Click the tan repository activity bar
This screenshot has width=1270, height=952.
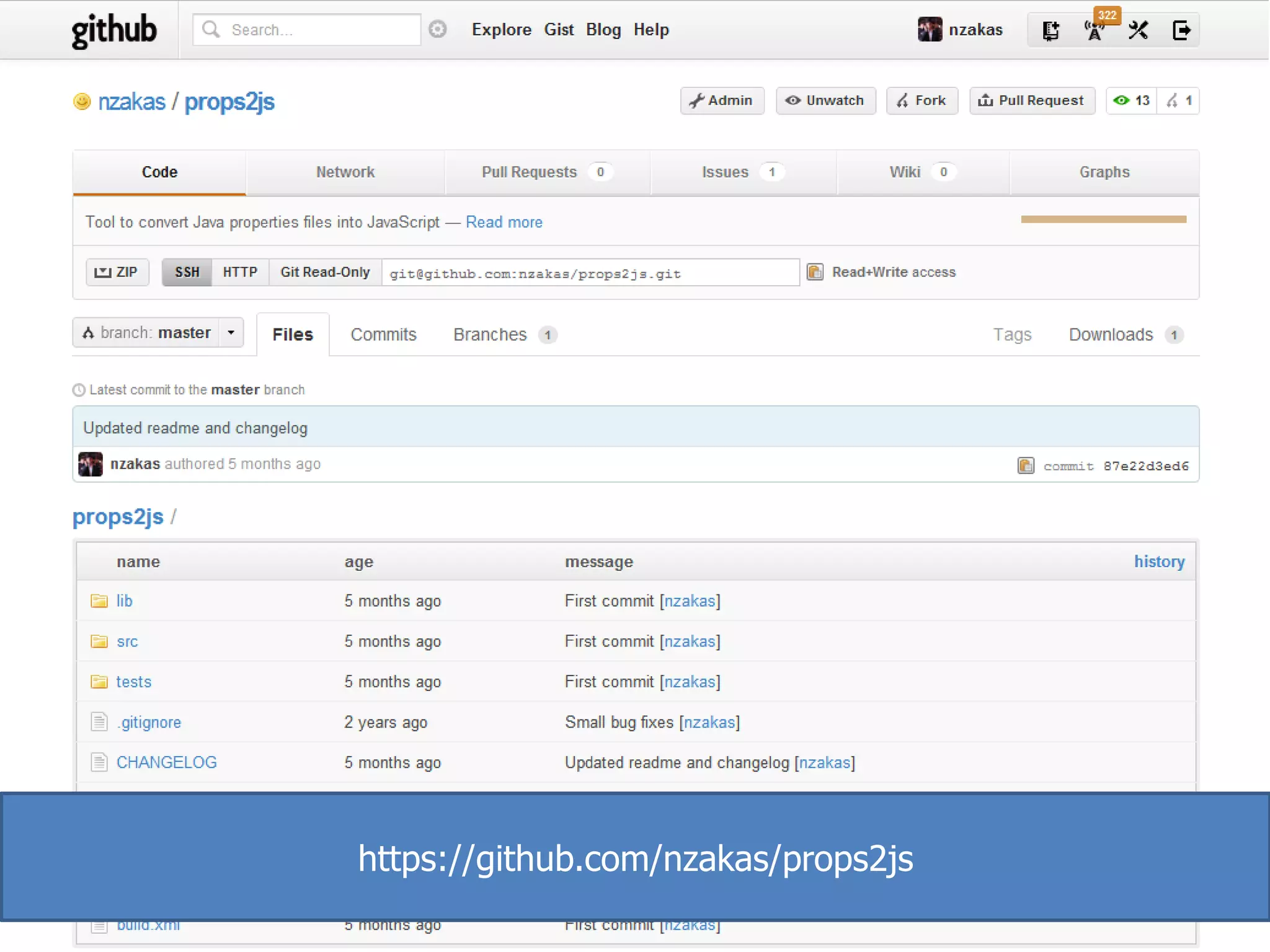1103,219
